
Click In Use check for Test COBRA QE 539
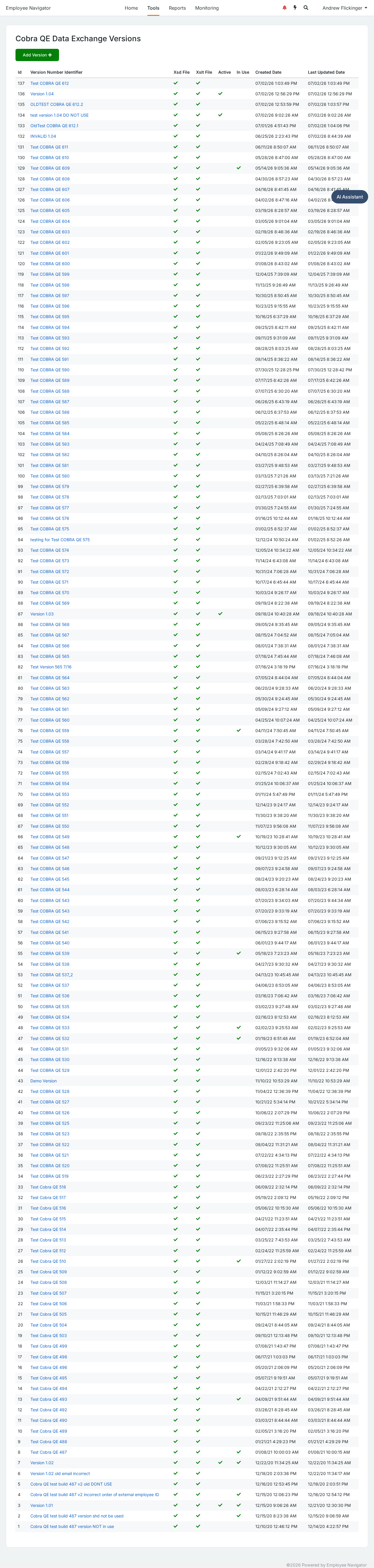click(x=238, y=953)
